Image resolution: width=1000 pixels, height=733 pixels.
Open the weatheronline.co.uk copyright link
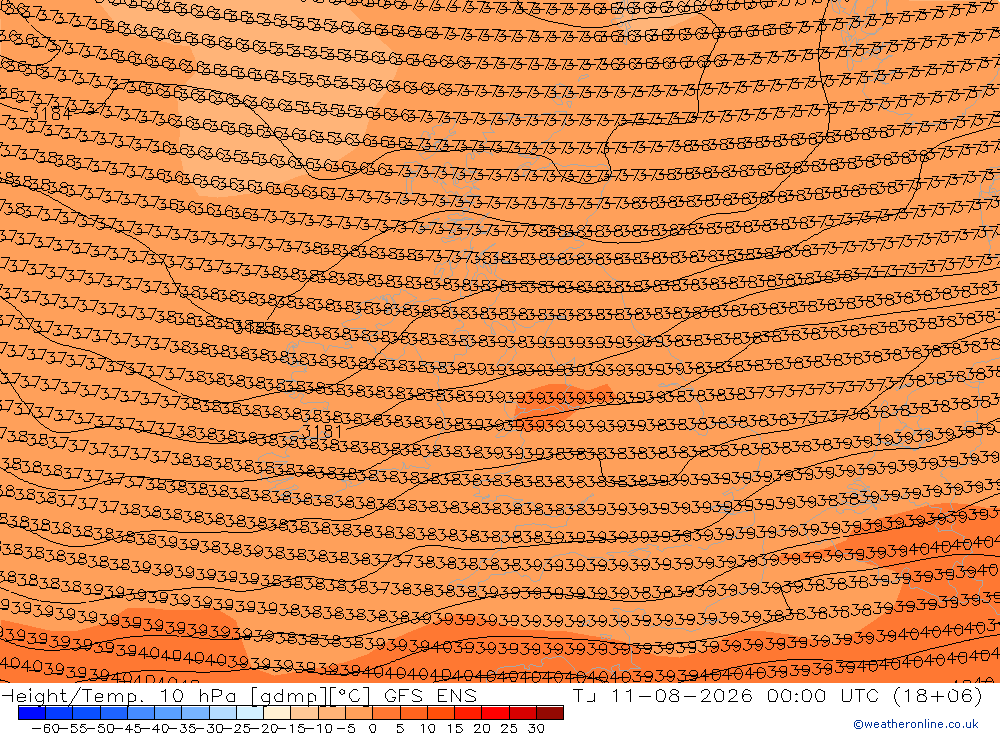pyautogui.click(x=915, y=724)
